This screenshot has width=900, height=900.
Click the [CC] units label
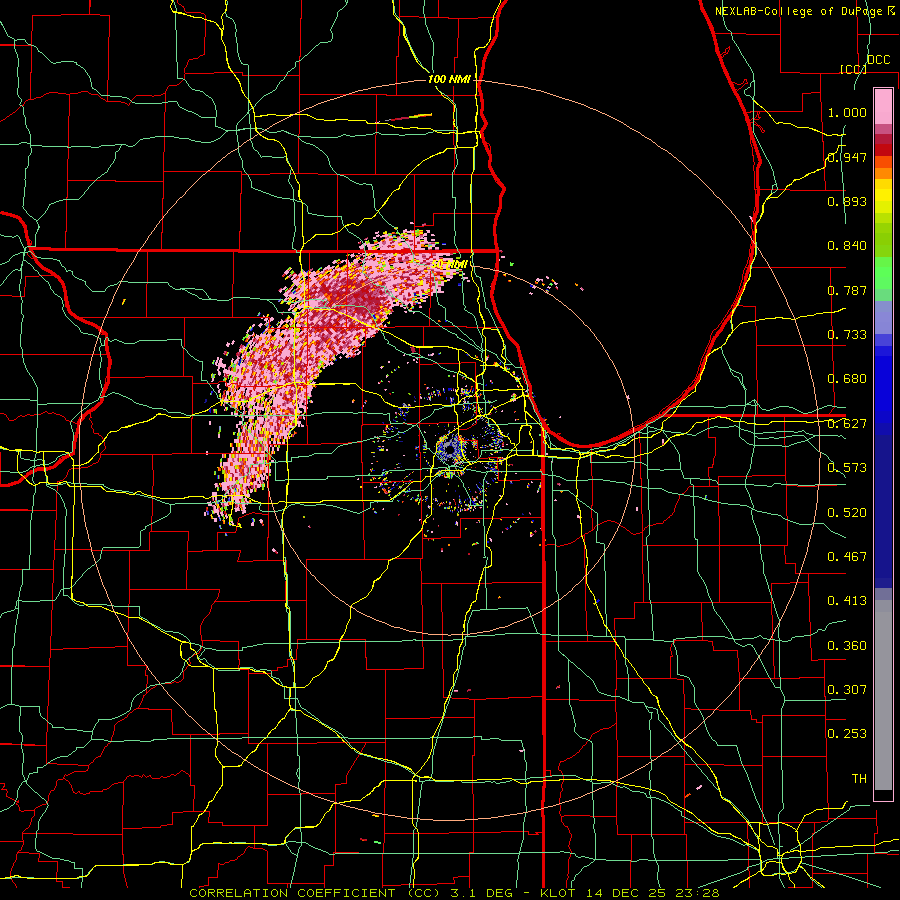coord(852,69)
